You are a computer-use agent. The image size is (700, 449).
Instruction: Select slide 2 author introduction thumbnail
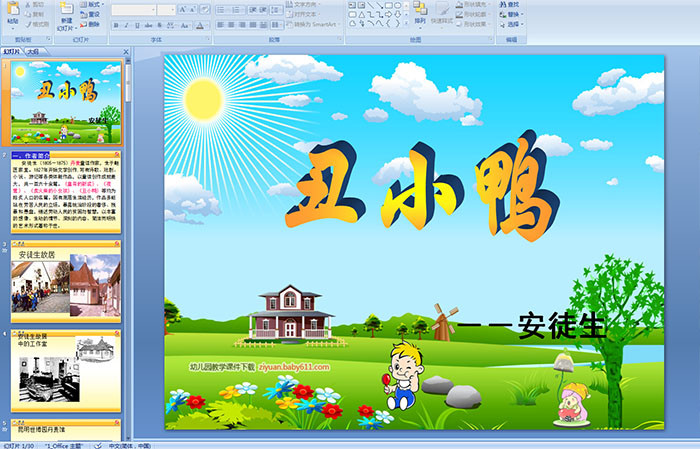[x=66, y=192]
